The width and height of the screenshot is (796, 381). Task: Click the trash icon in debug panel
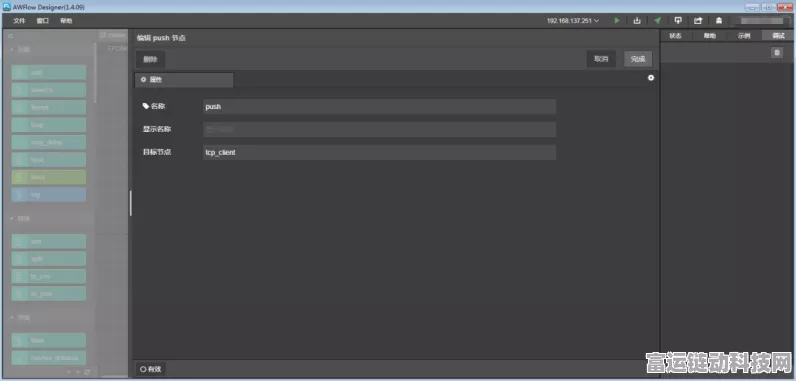click(777, 53)
